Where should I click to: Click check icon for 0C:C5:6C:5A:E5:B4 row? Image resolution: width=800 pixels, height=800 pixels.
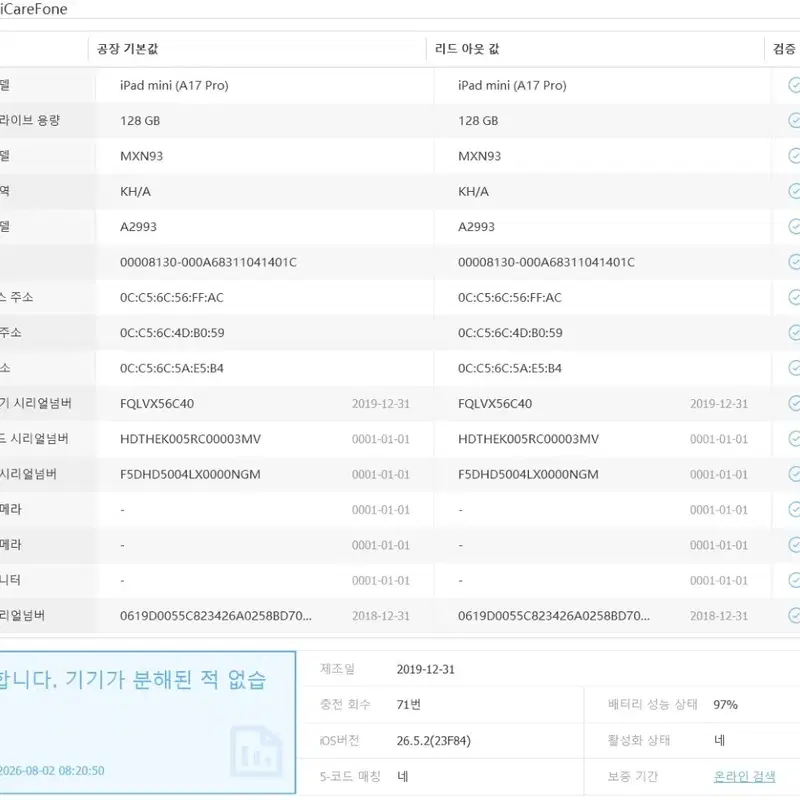pyautogui.click(x=794, y=368)
